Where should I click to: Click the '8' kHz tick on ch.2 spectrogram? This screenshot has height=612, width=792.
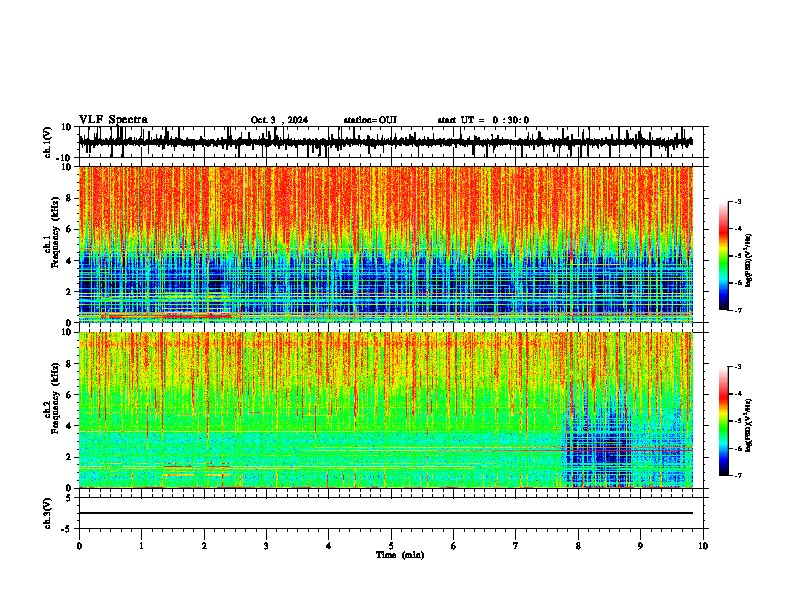70,364
